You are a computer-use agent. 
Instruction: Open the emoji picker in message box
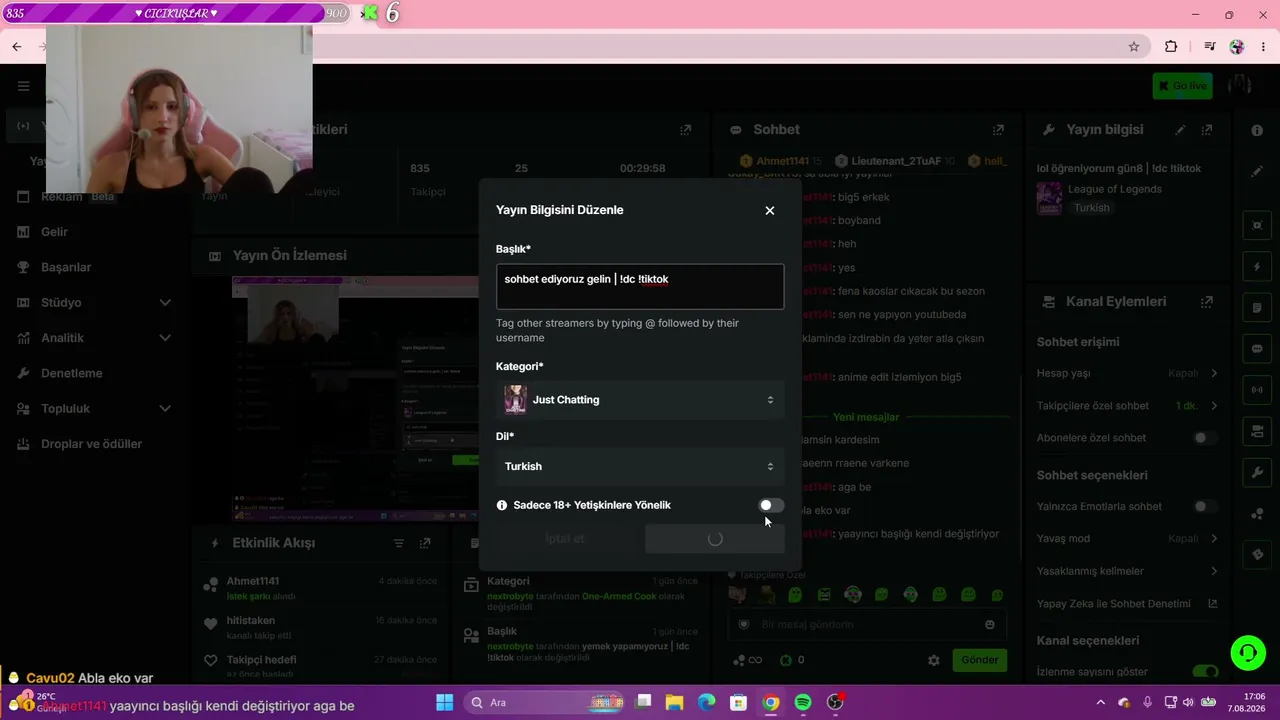click(990, 625)
